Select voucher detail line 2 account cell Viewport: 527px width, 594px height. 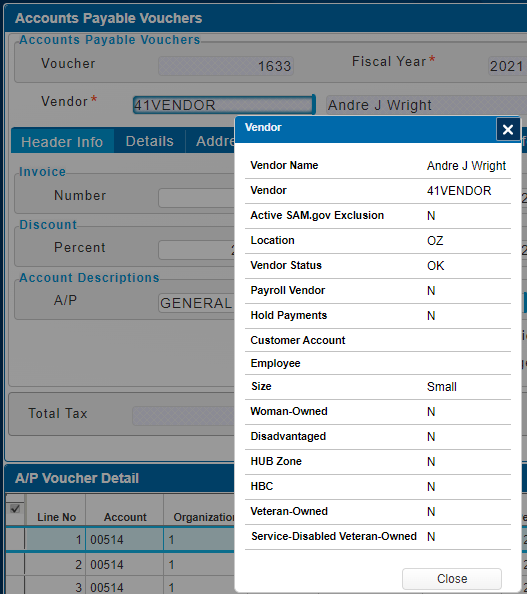(125, 564)
